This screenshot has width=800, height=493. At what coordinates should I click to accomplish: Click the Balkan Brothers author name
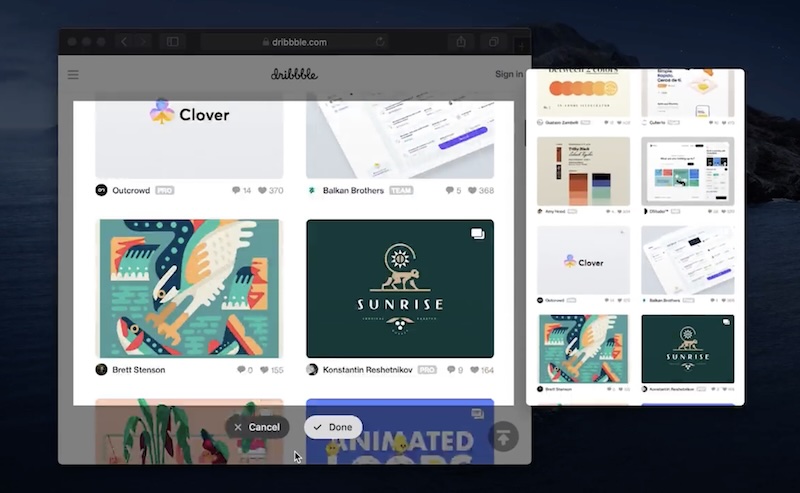pos(353,190)
